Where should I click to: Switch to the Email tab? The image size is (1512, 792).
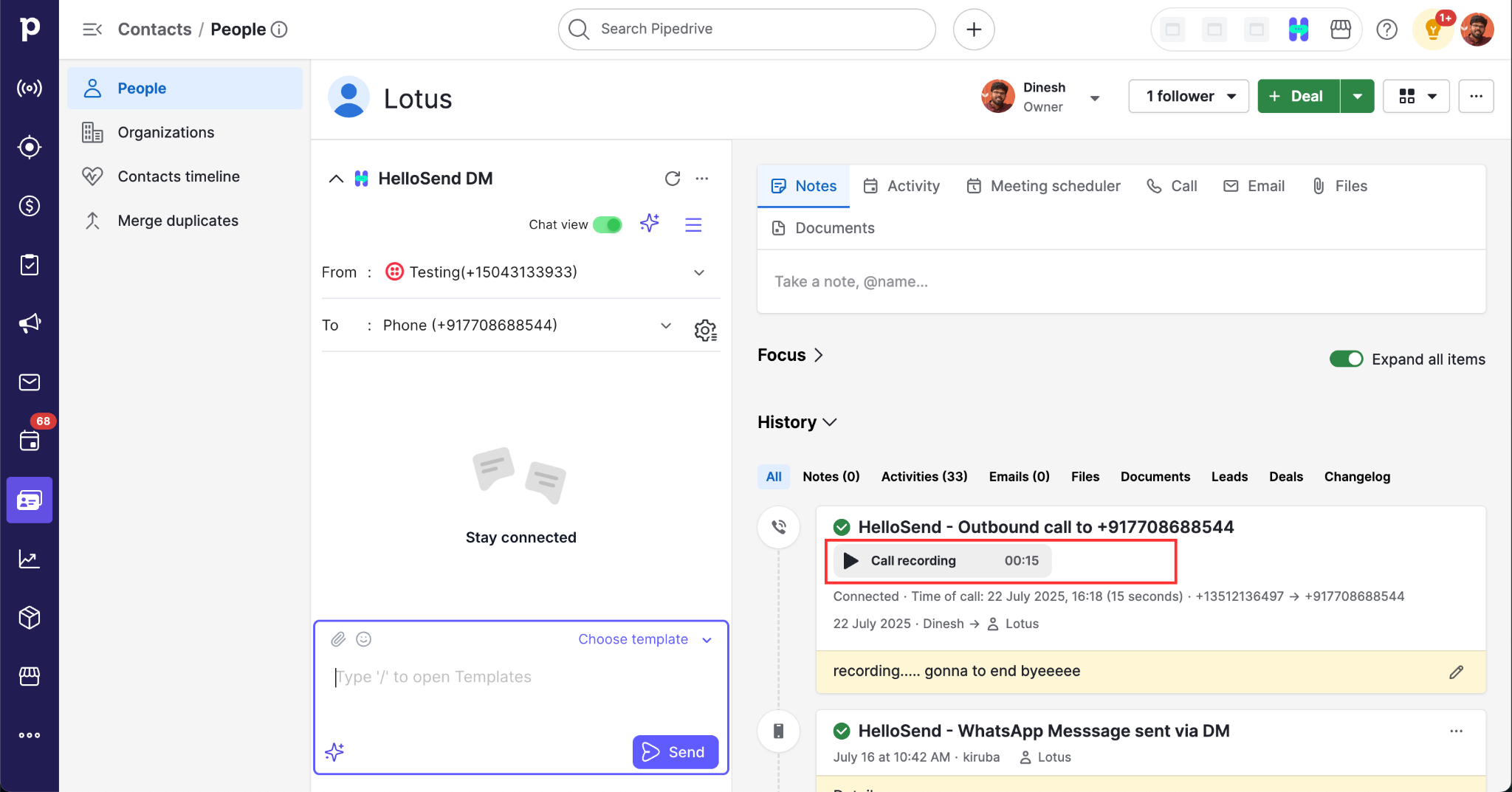1254,186
